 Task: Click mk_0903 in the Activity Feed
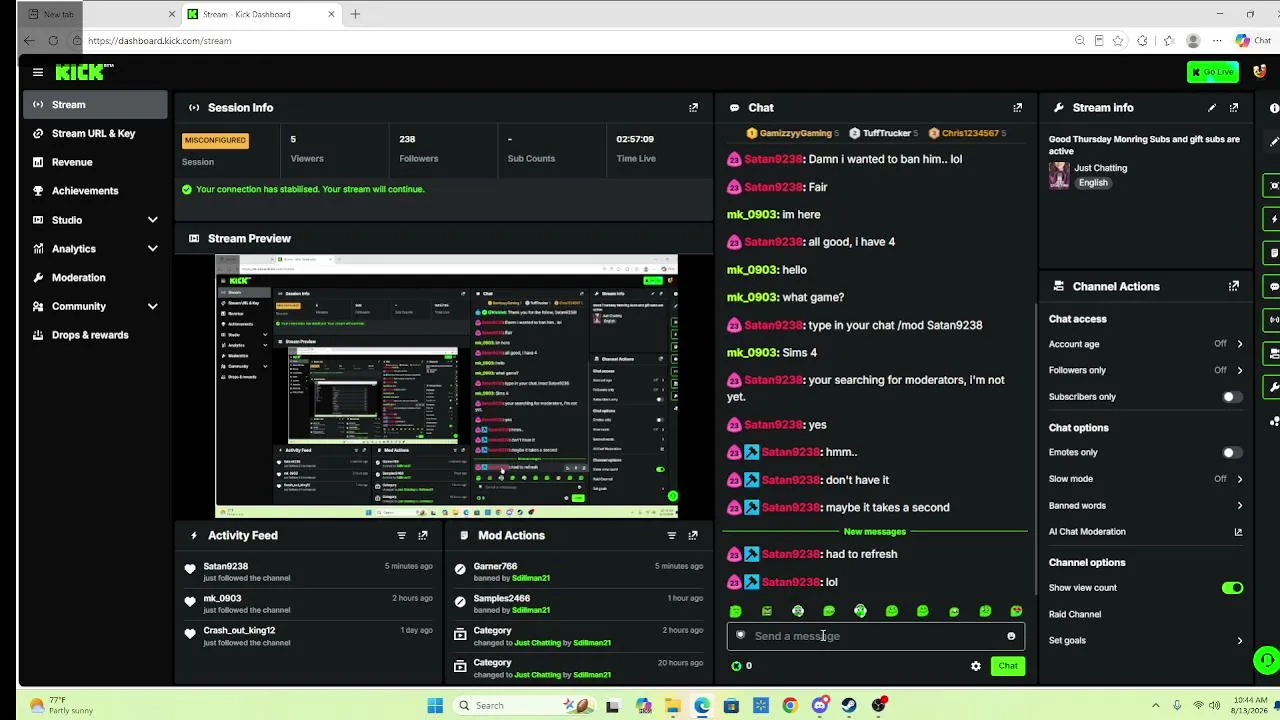coord(223,599)
